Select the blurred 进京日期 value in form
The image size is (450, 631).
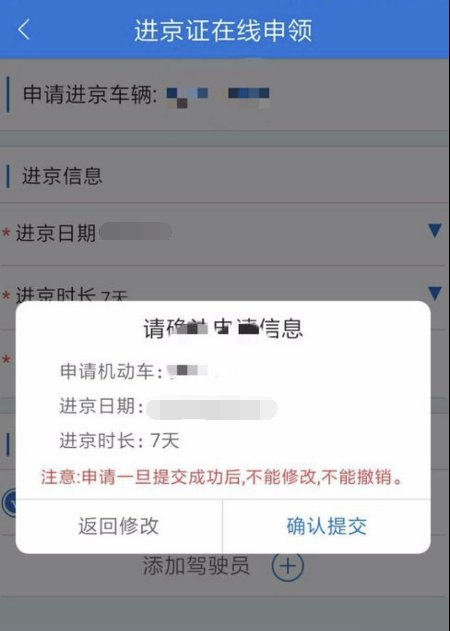coord(136,232)
